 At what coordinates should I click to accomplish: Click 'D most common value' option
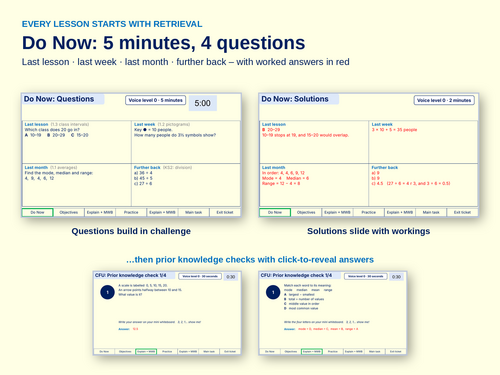(301, 308)
